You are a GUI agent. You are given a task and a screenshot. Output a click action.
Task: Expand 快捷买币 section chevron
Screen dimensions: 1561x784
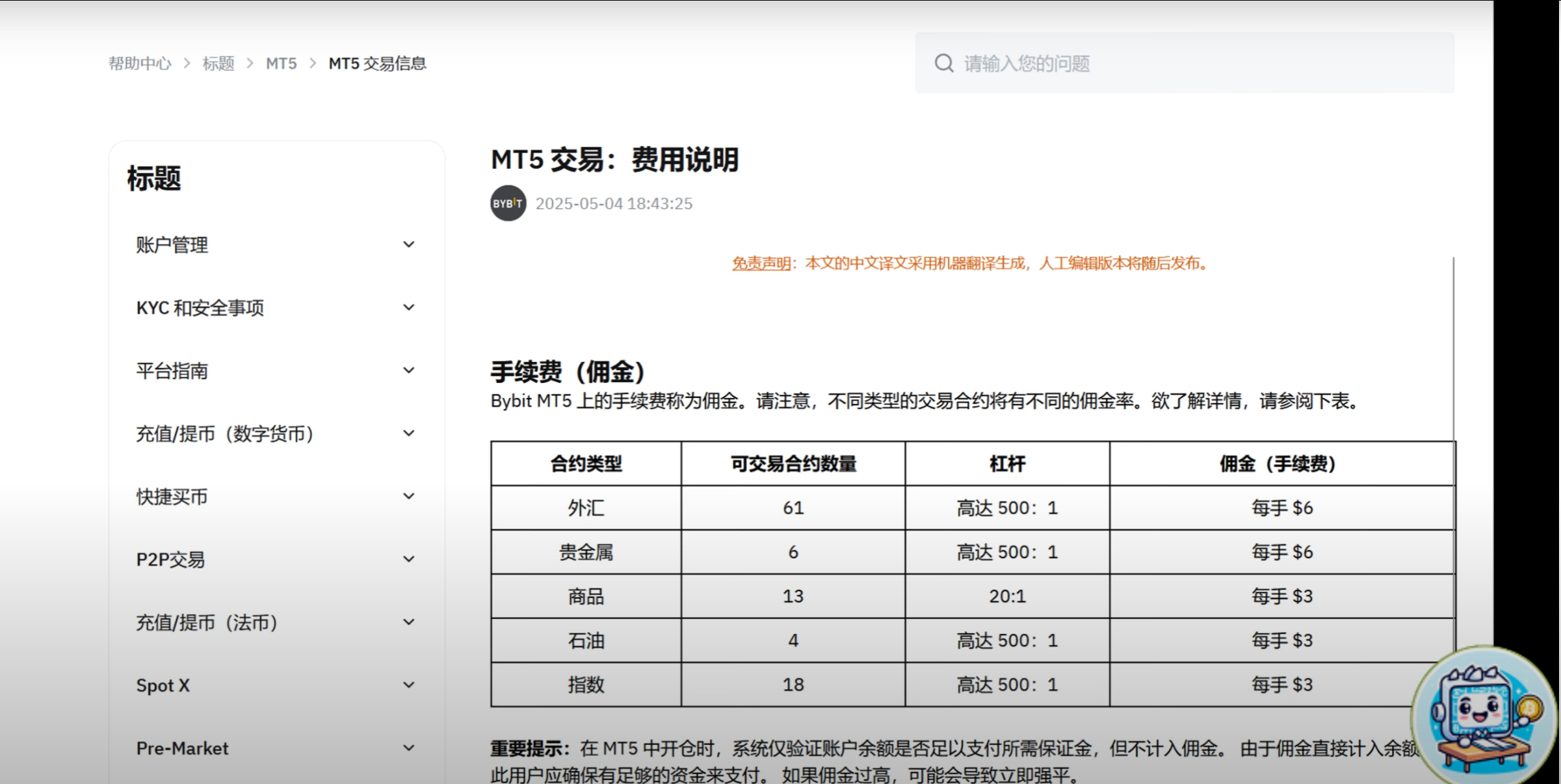pos(408,496)
